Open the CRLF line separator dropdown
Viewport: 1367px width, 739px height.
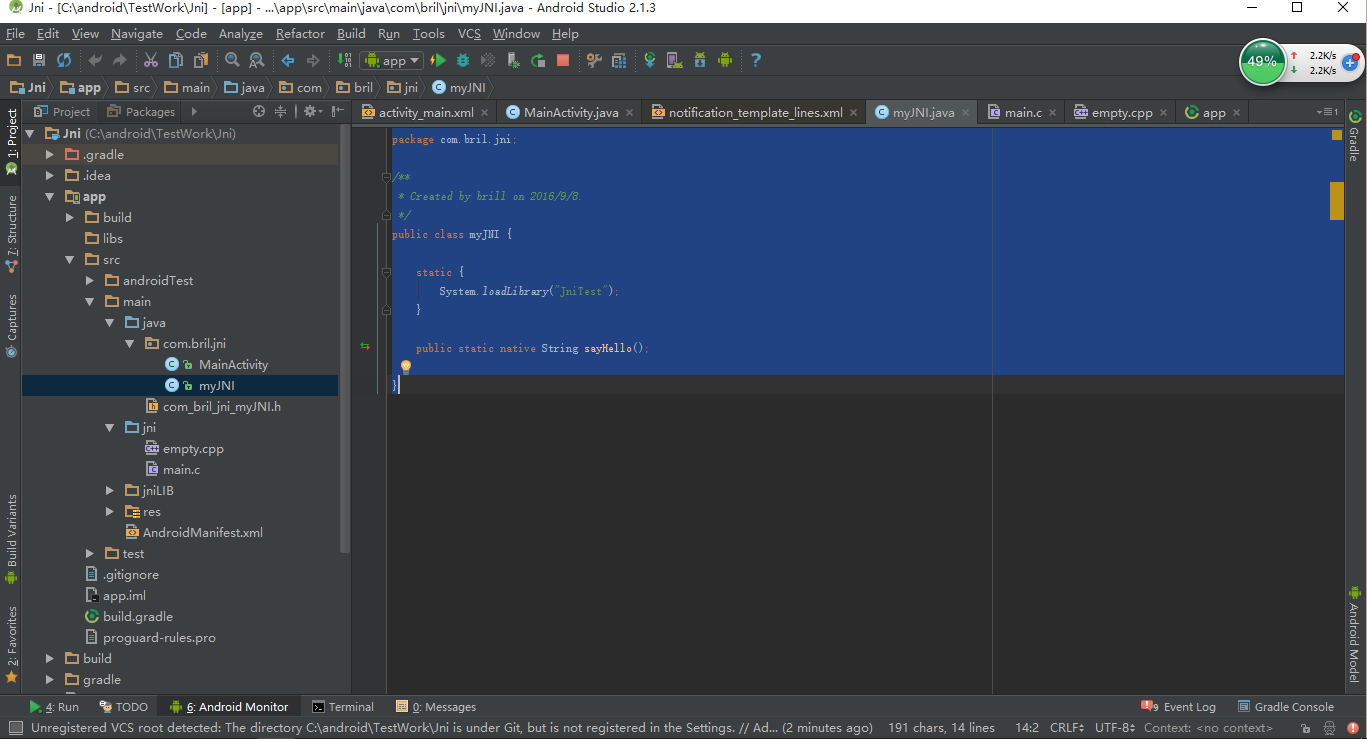pos(1066,728)
